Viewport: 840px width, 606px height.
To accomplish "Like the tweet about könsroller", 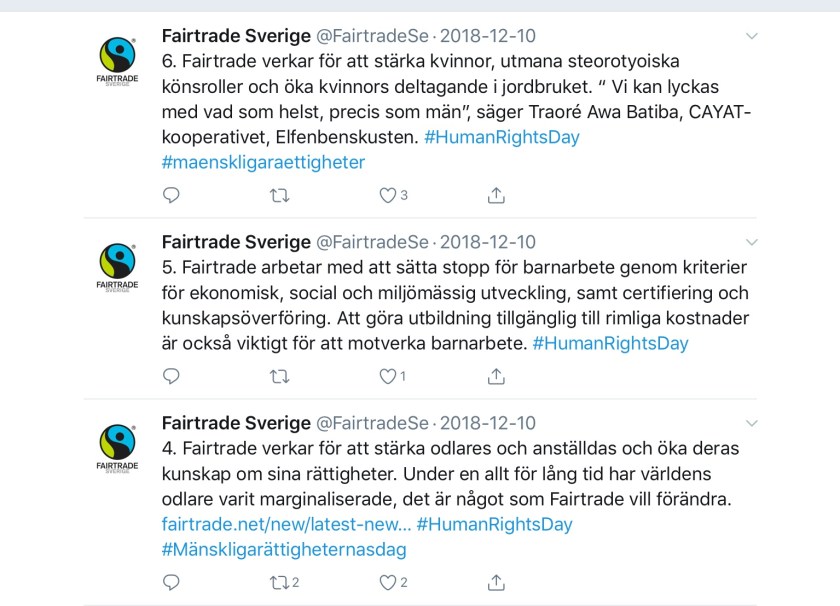I will coord(388,195).
